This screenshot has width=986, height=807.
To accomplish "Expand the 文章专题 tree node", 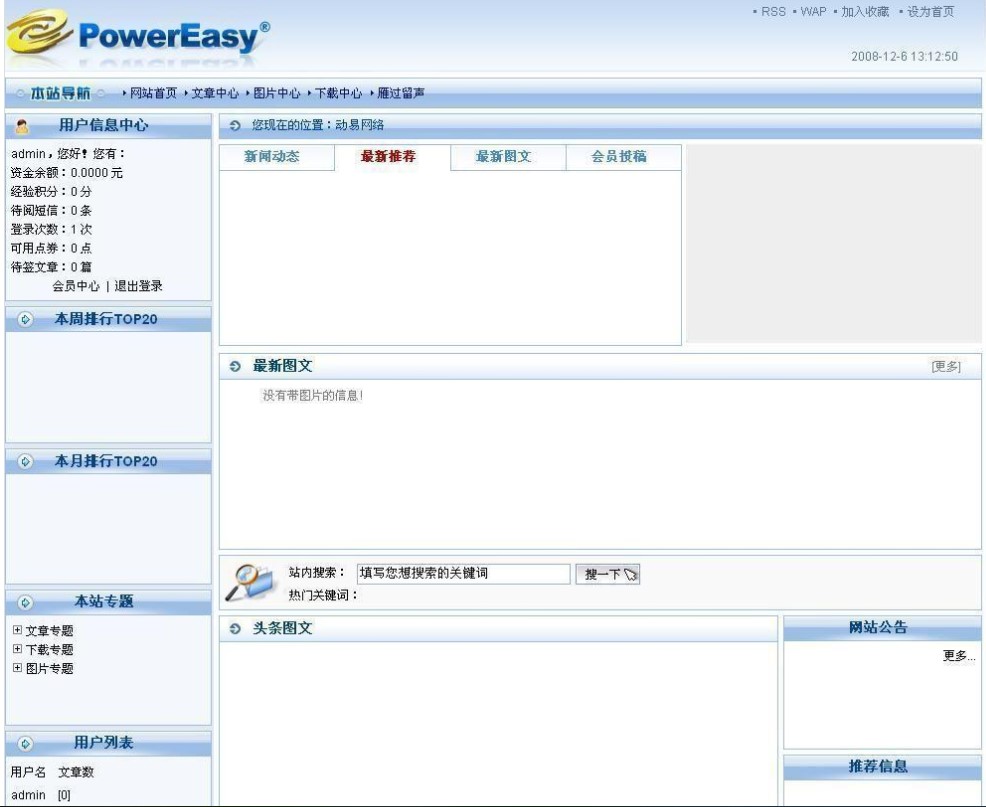I will [x=17, y=630].
